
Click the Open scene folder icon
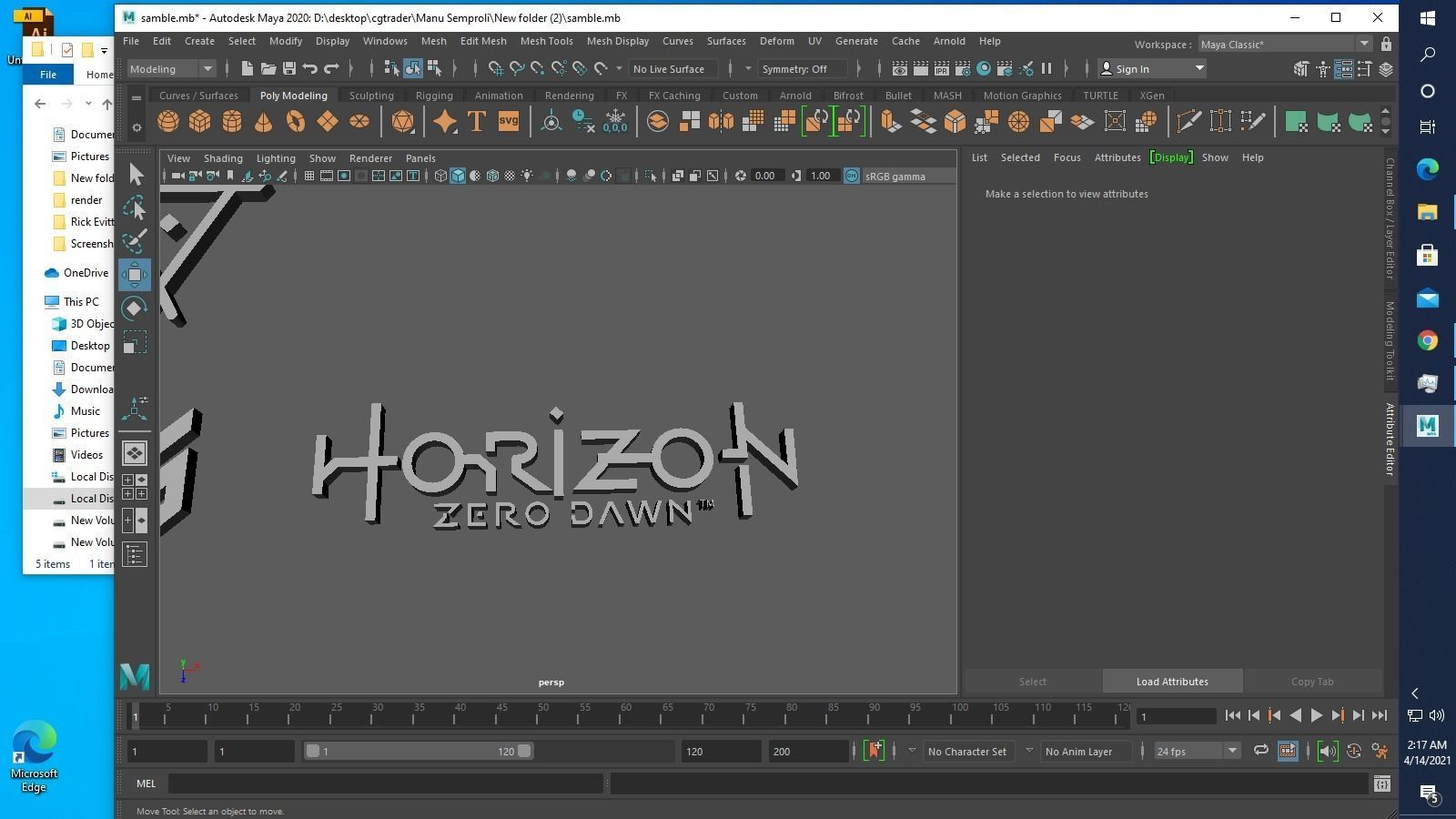[x=268, y=68]
